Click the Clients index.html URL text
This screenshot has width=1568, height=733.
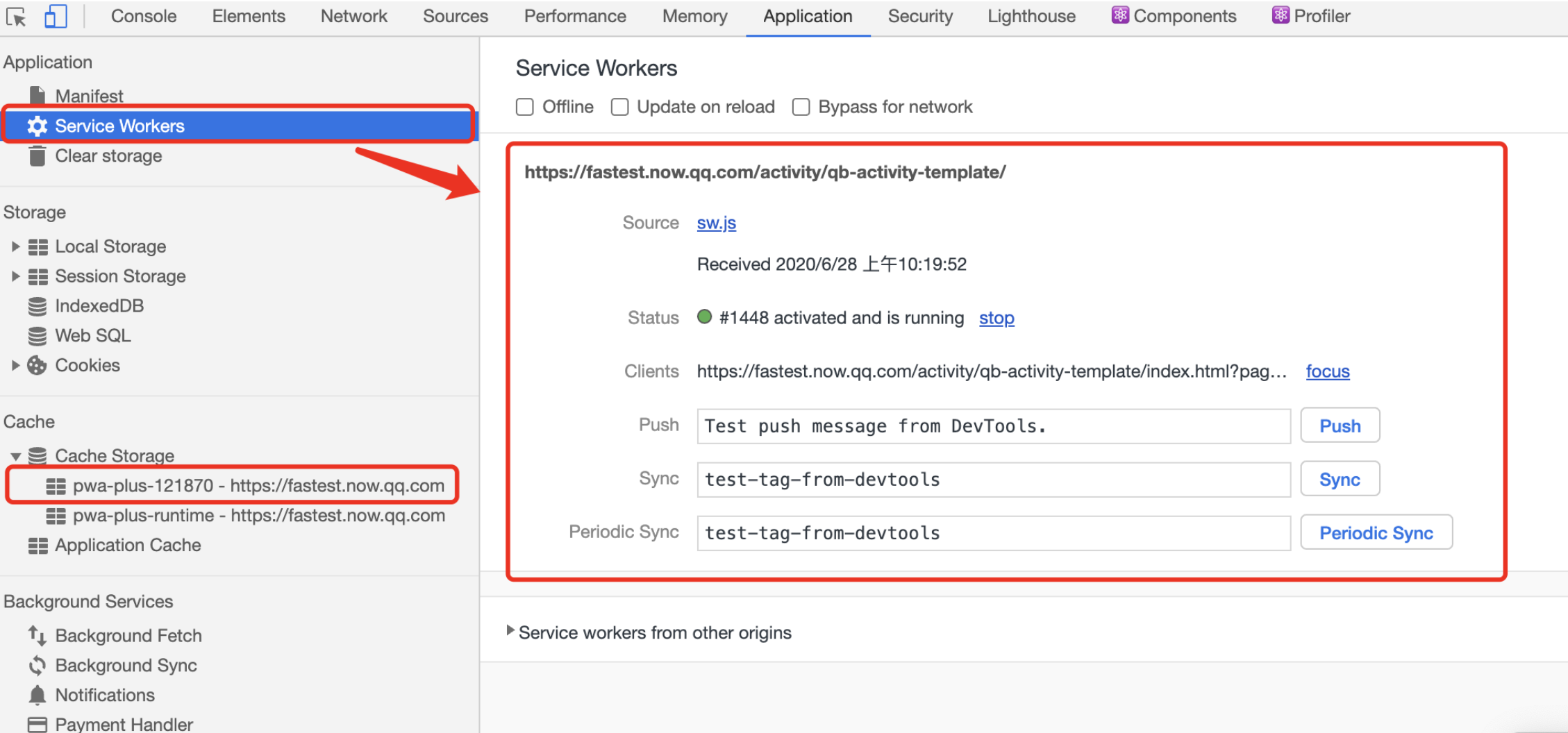(992, 371)
